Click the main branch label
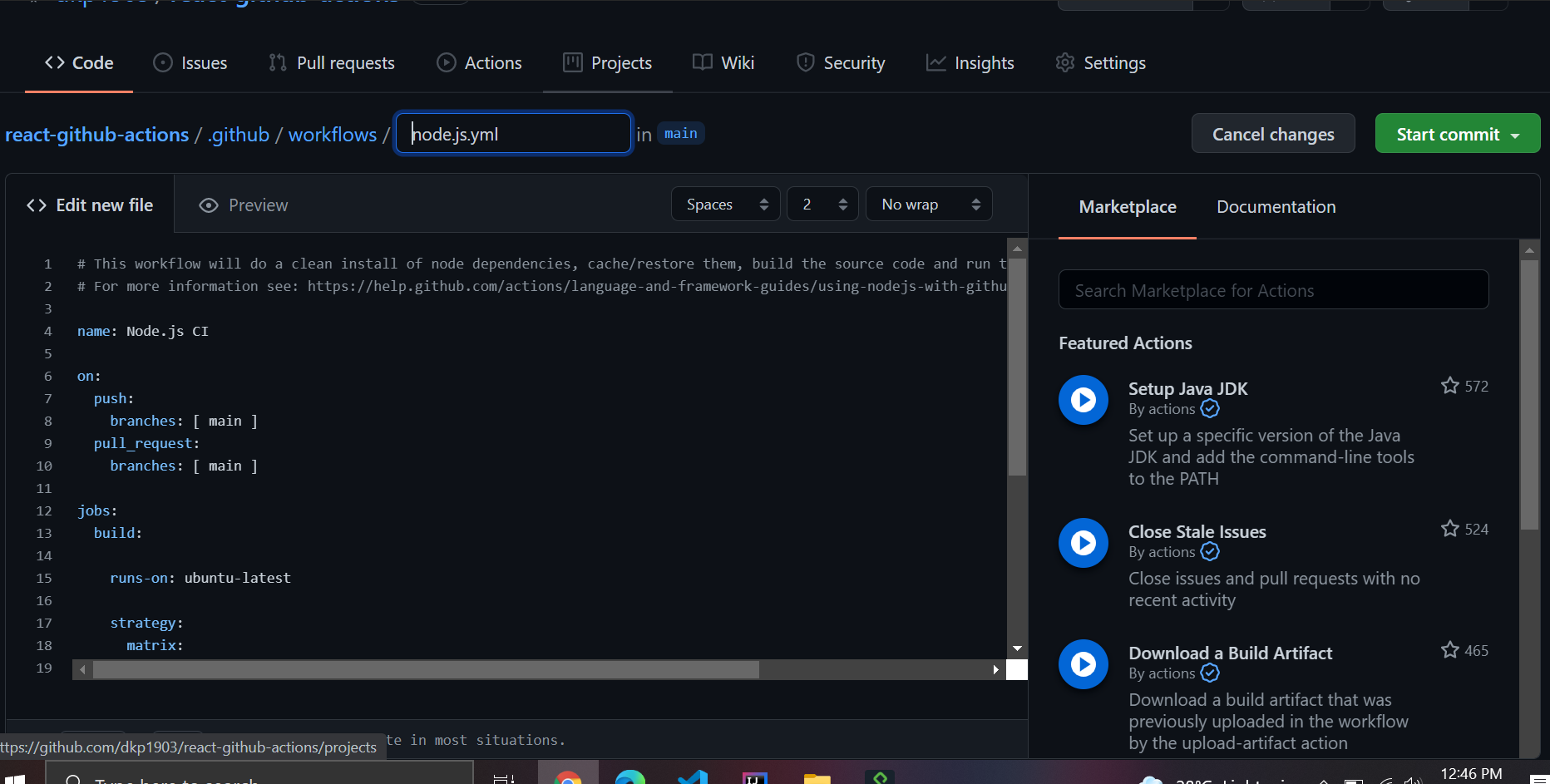The width and height of the screenshot is (1550, 784). coord(680,133)
